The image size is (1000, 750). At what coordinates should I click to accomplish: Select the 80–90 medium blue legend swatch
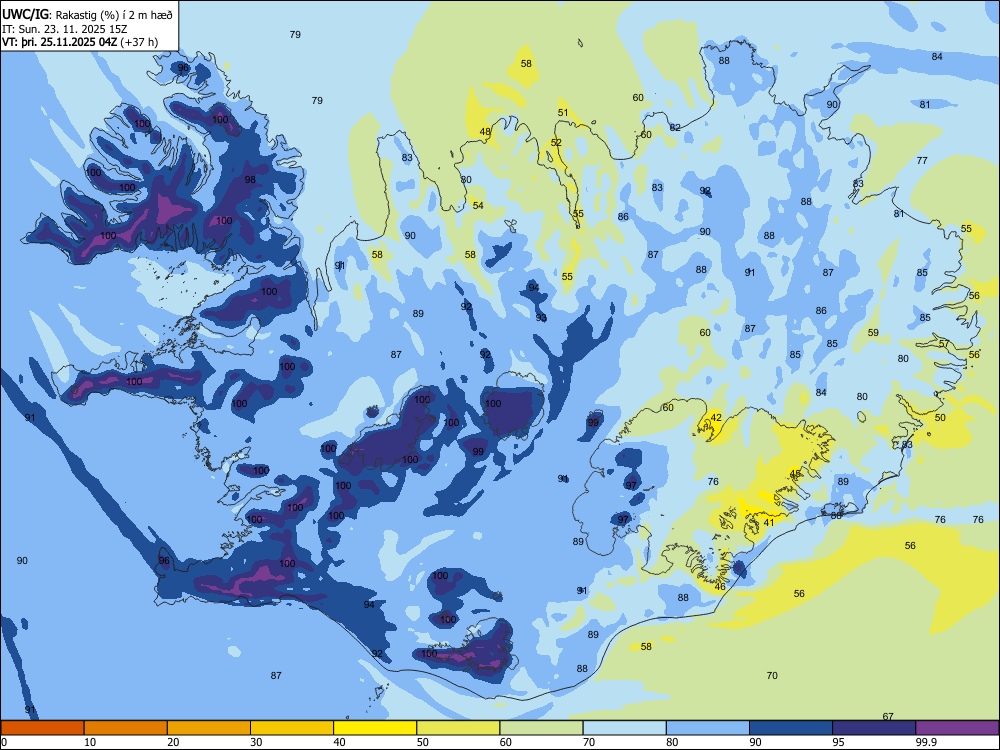point(708,728)
